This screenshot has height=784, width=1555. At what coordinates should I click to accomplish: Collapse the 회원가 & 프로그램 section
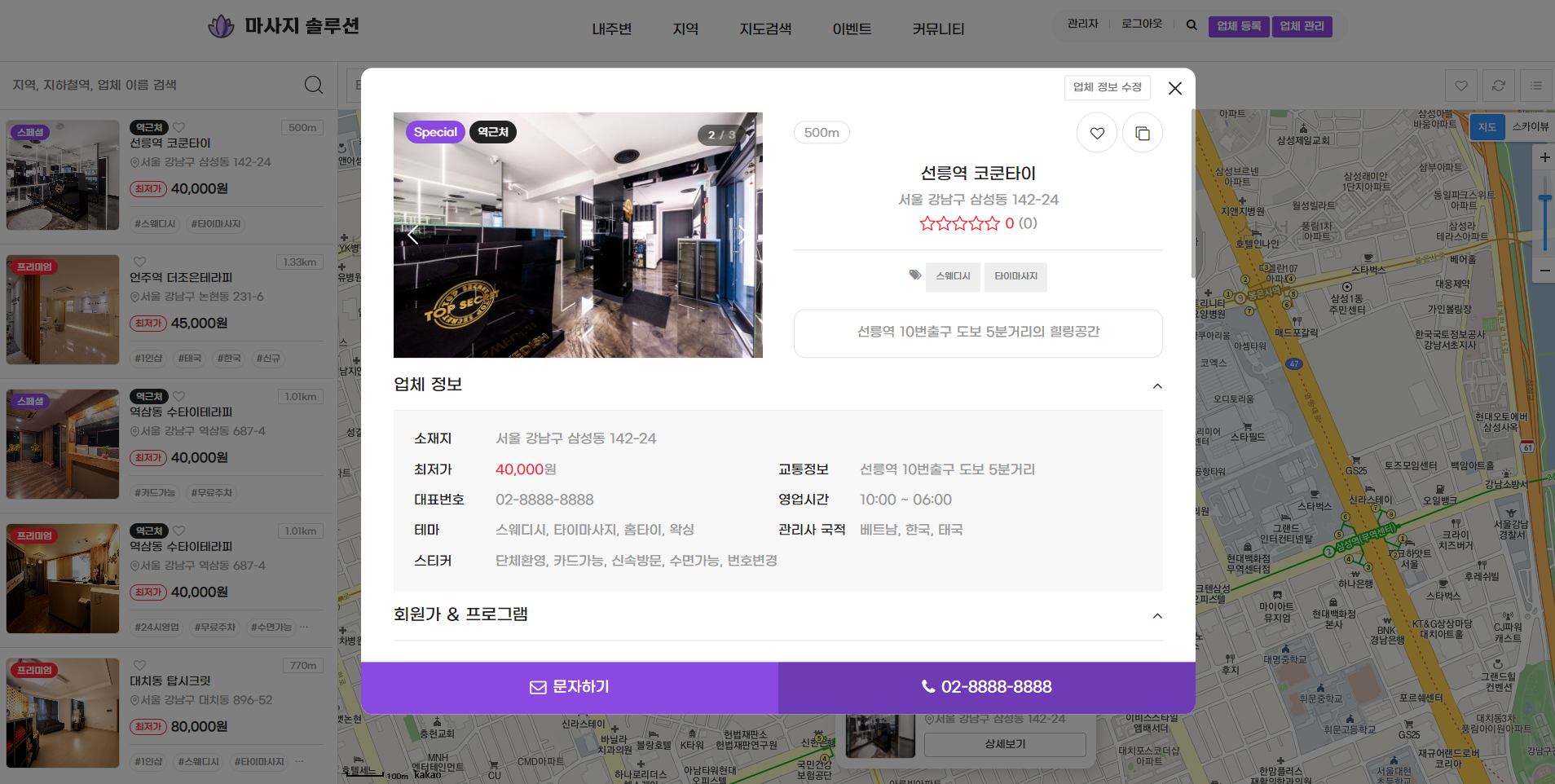pos(1157,615)
